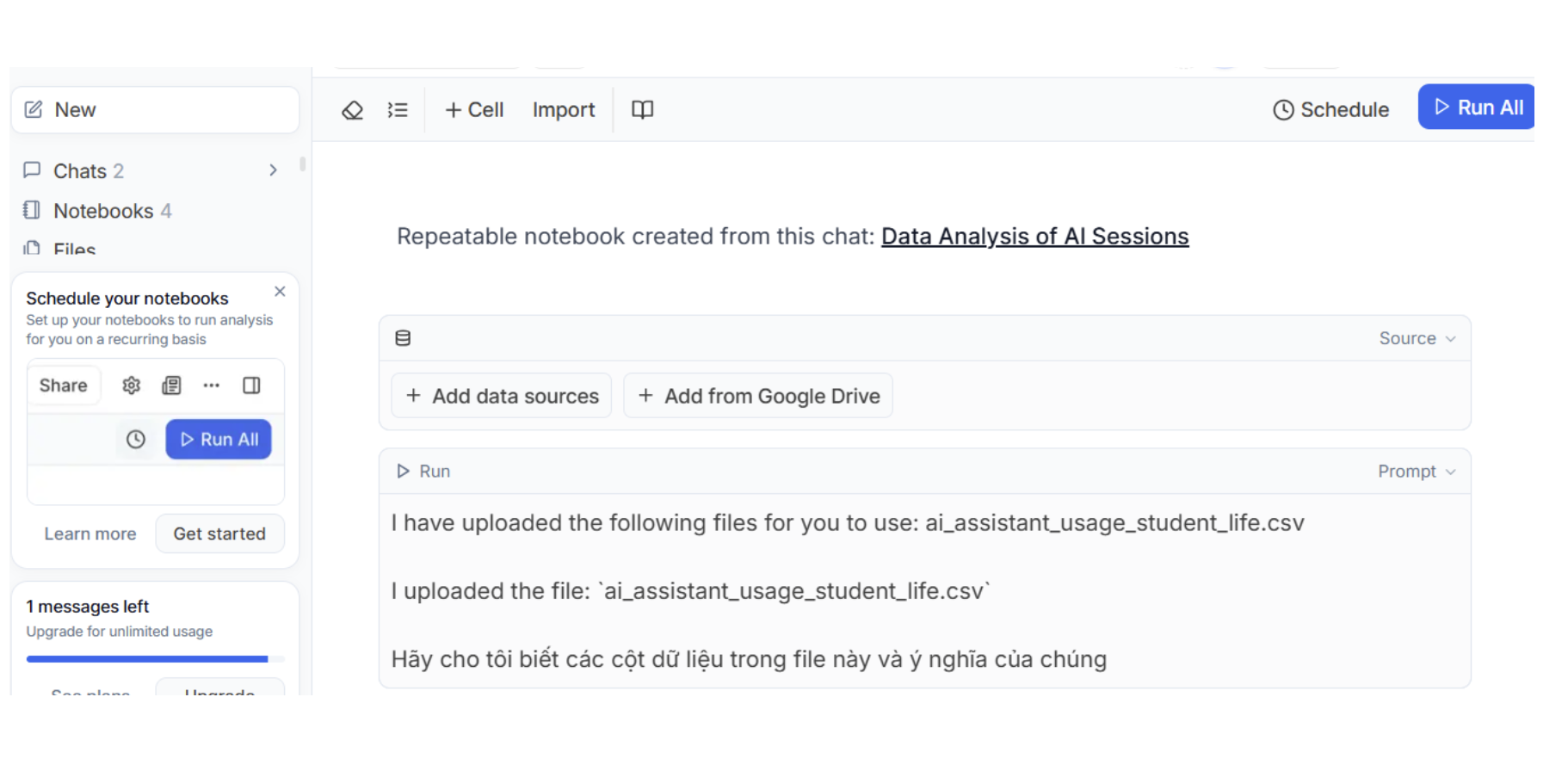Viewport: 1568px width, 765px height.
Task: Click the side panel layout icon
Action: [x=251, y=386]
